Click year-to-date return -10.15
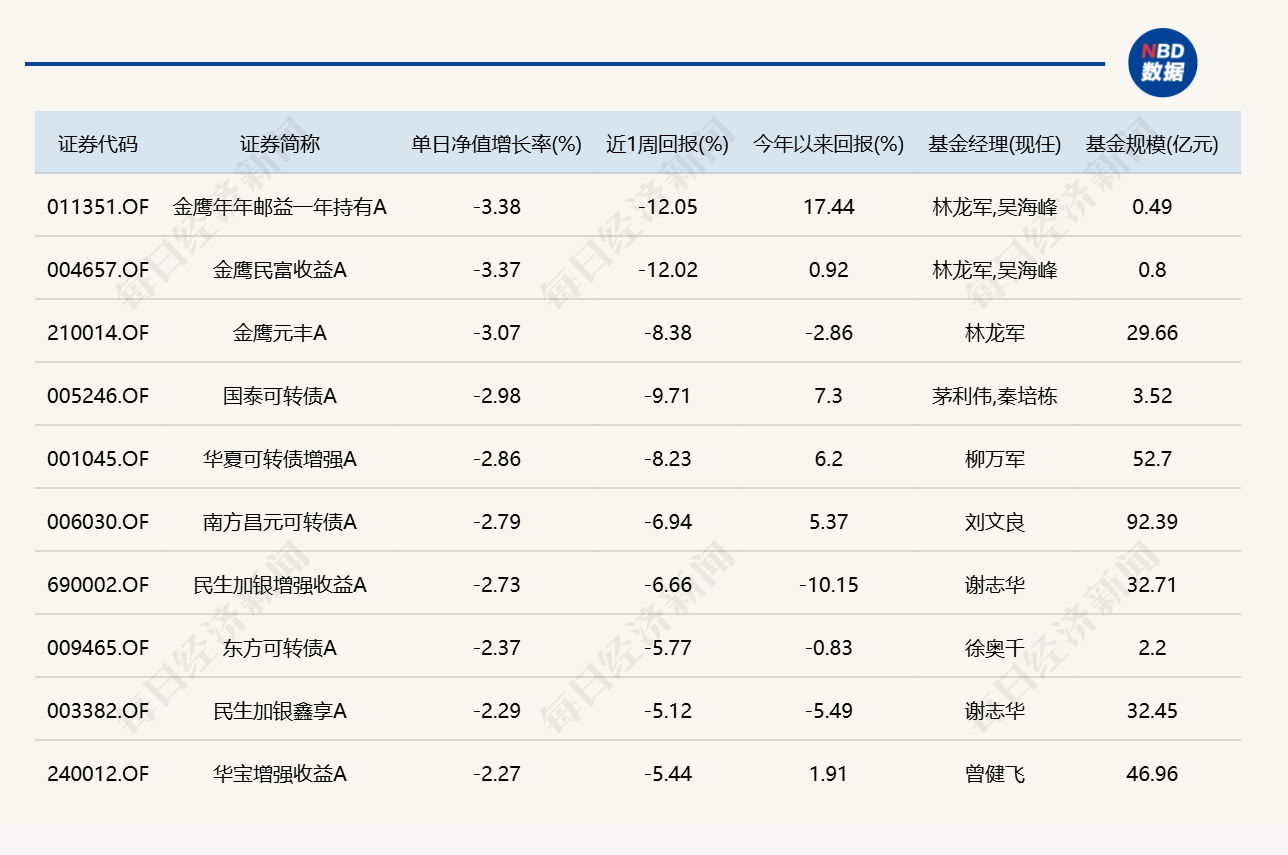 pyautogui.click(x=829, y=585)
